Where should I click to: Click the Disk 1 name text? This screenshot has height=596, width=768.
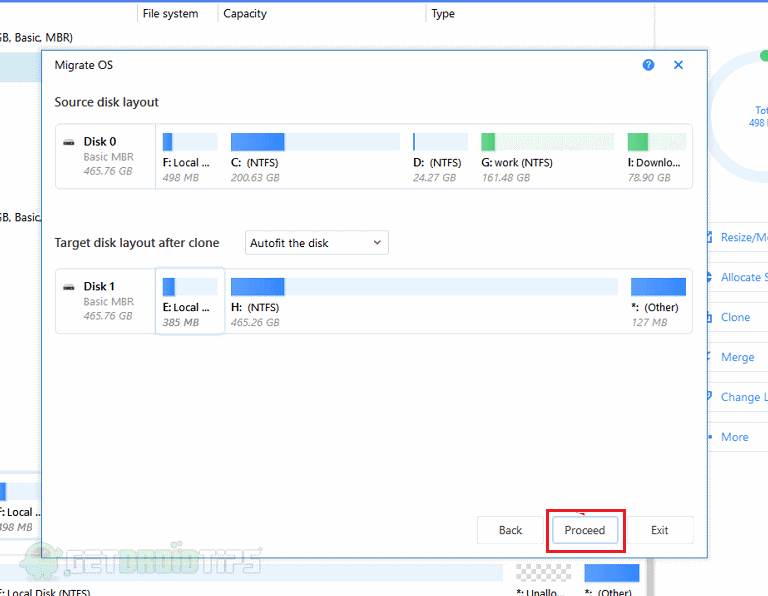[99, 286]
